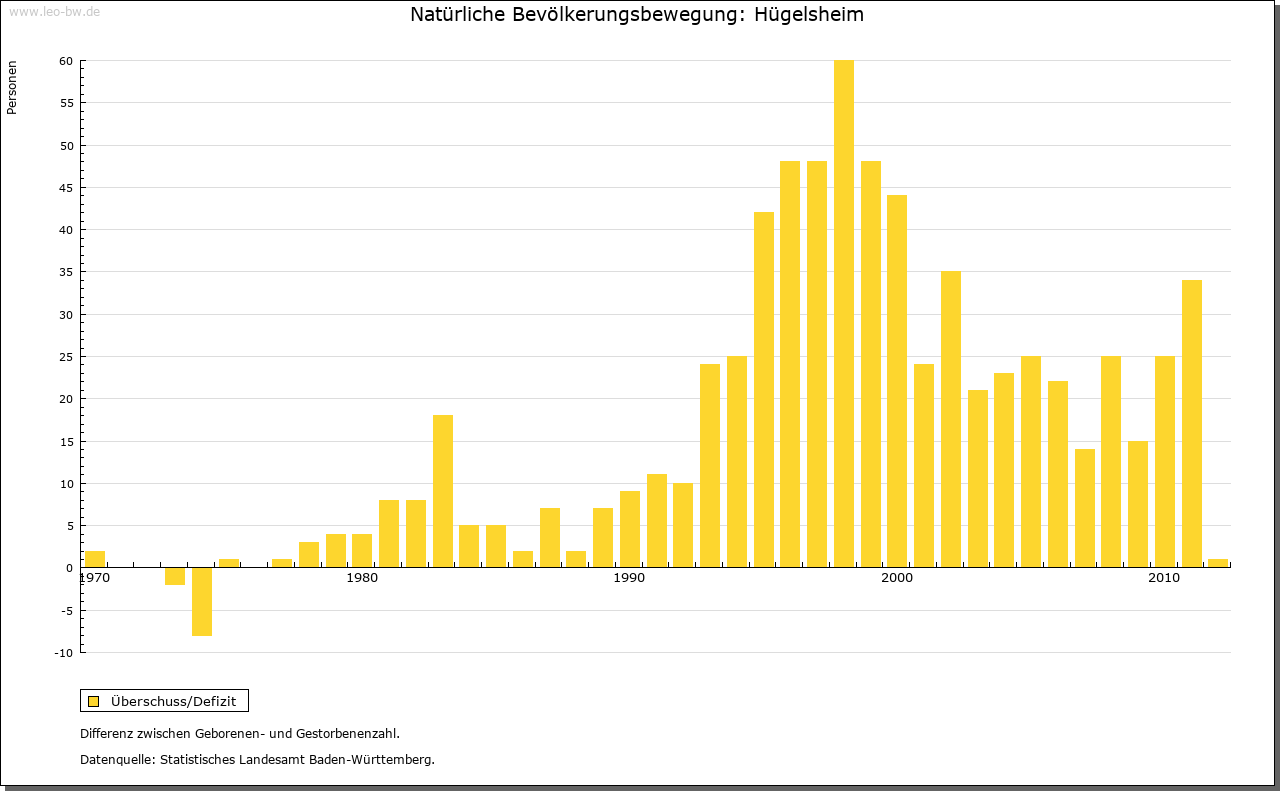Screen dimensions: 1280x791
Task: Click the -10 y-axis tick label
Action: (64, 653)
